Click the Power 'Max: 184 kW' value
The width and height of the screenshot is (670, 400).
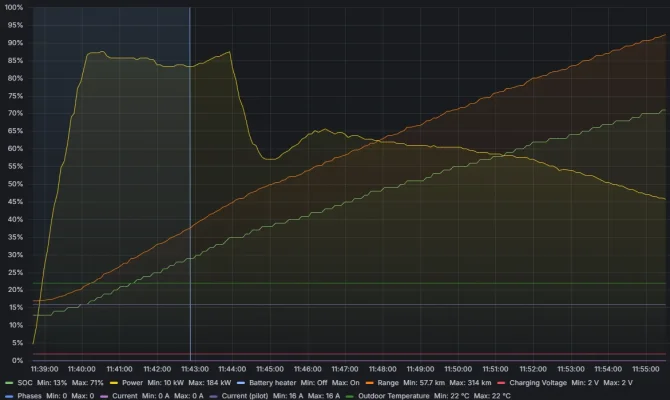pyautogui.click(x=209, y=383)
